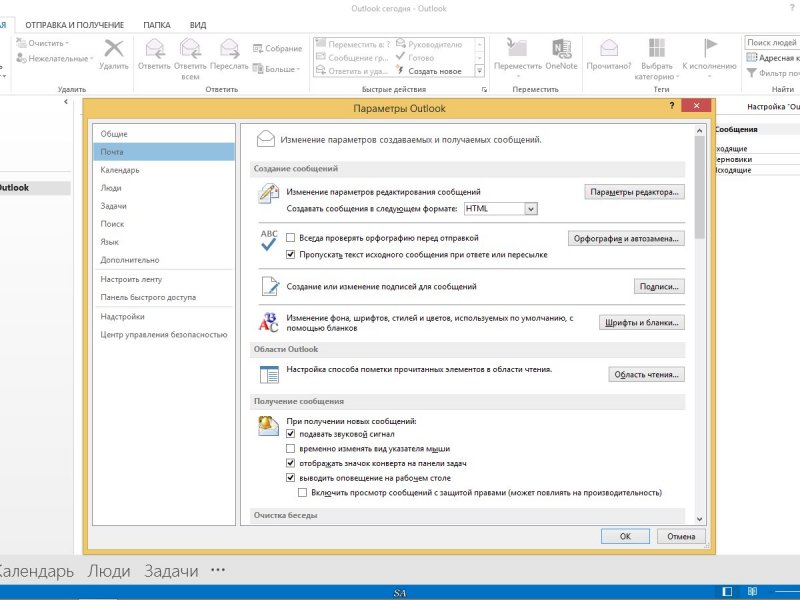Click the Read/Unread (Прочитано?) envelope icon

point(609,48)
